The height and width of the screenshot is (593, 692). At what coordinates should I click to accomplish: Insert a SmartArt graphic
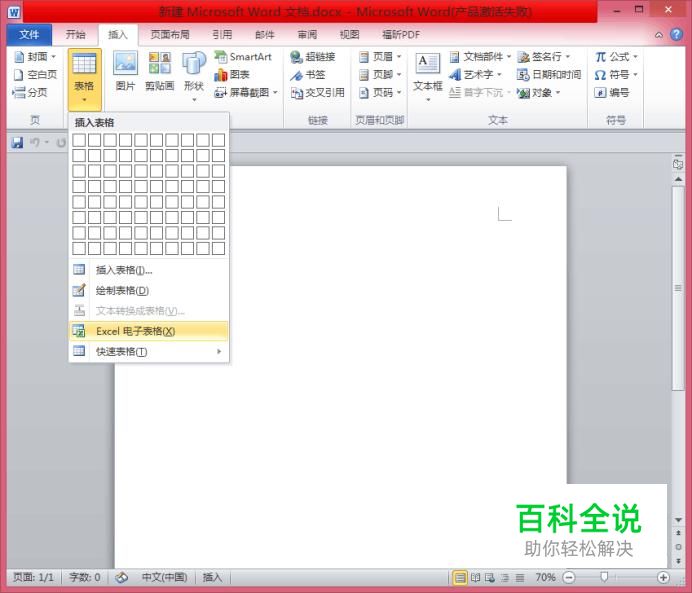click(x=243, y=56)
